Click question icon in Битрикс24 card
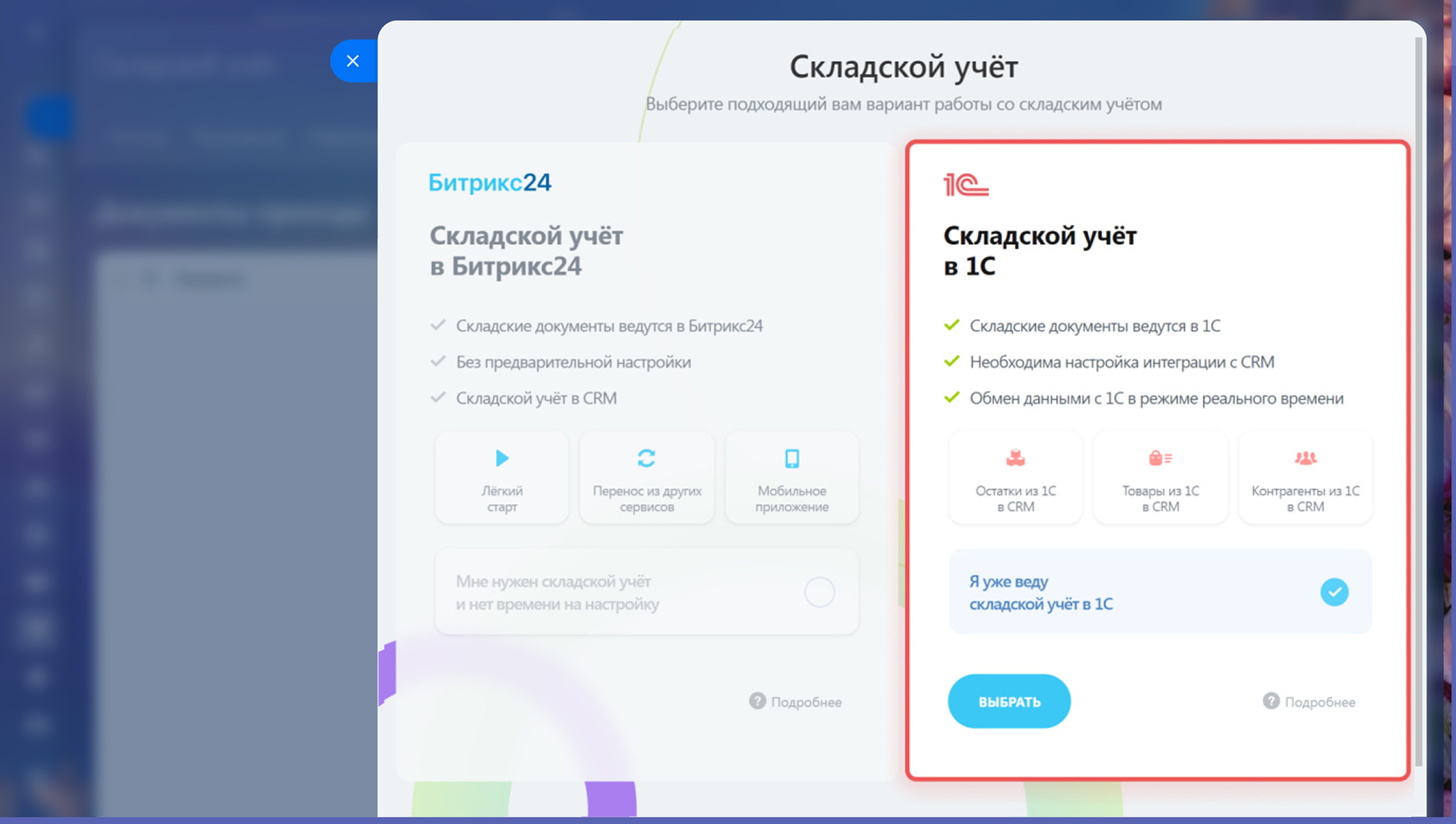 coord(758,701)
